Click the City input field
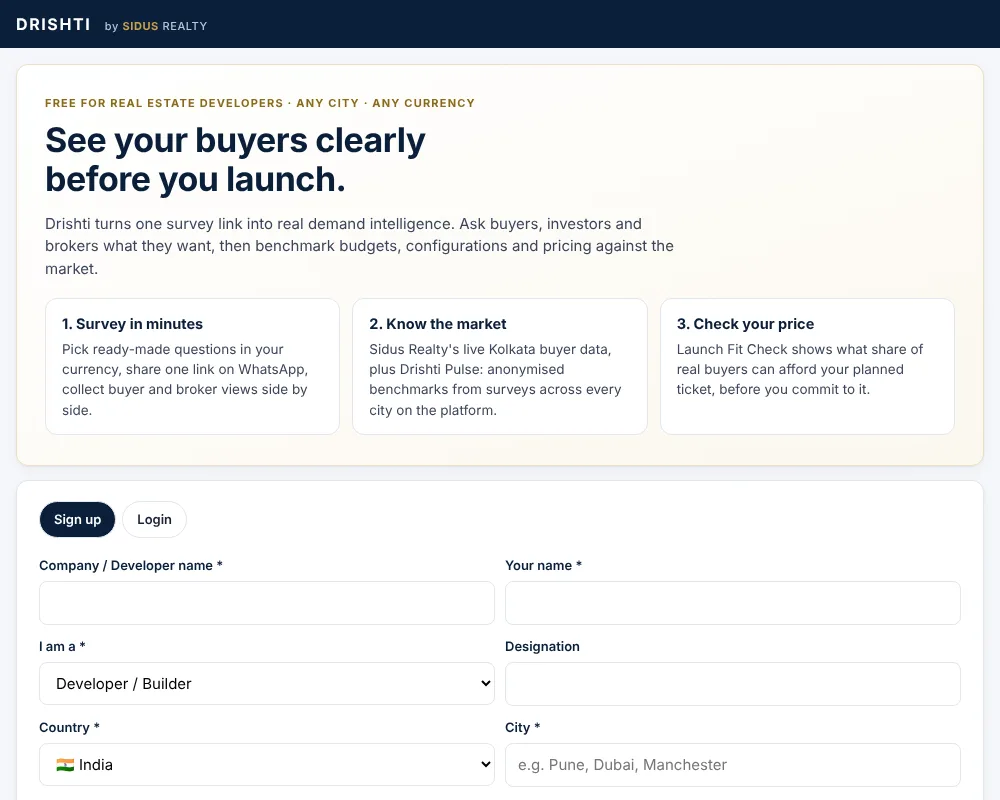The image size is (1000, 800). (x=733, y=765)
